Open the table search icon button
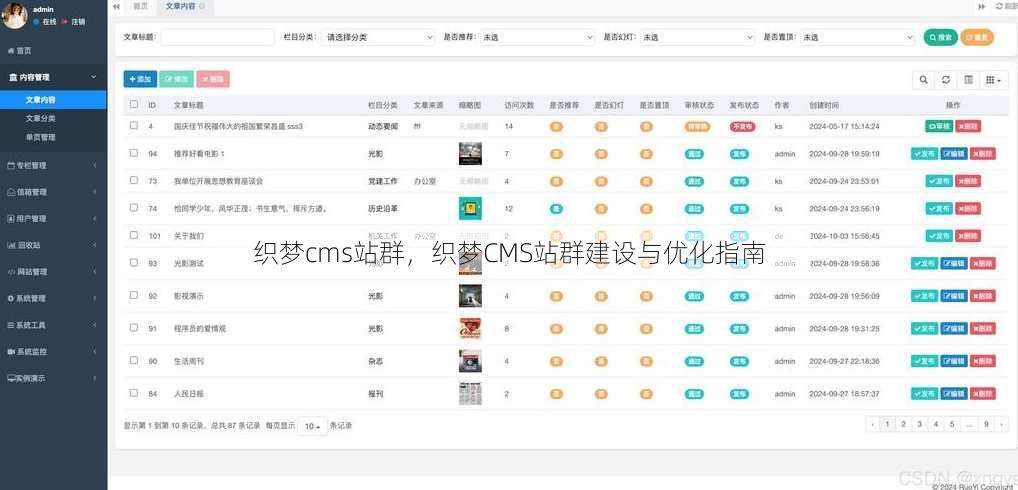Screen dimensions: 1018x490 tap(923, 80)
